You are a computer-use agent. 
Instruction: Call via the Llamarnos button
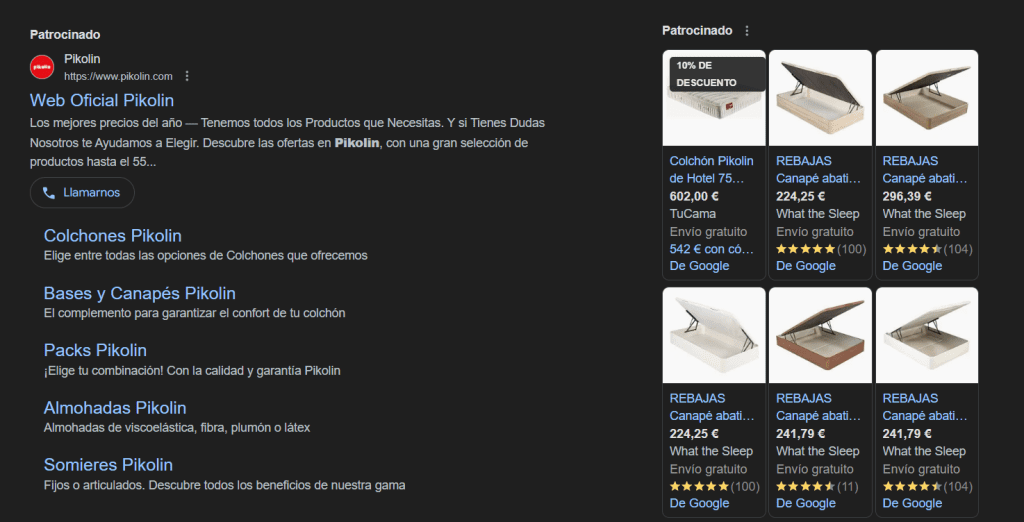82,193
